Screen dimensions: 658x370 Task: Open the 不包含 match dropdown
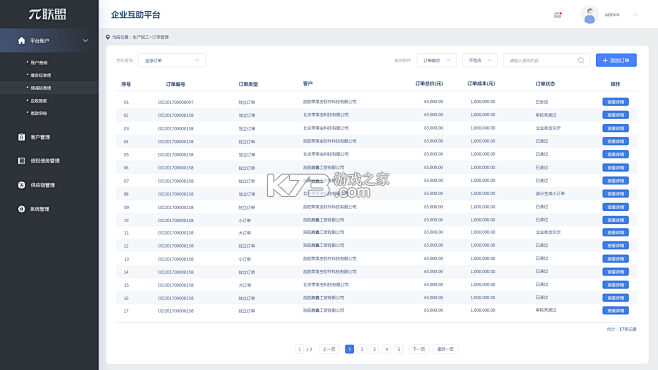coord(480,60)
